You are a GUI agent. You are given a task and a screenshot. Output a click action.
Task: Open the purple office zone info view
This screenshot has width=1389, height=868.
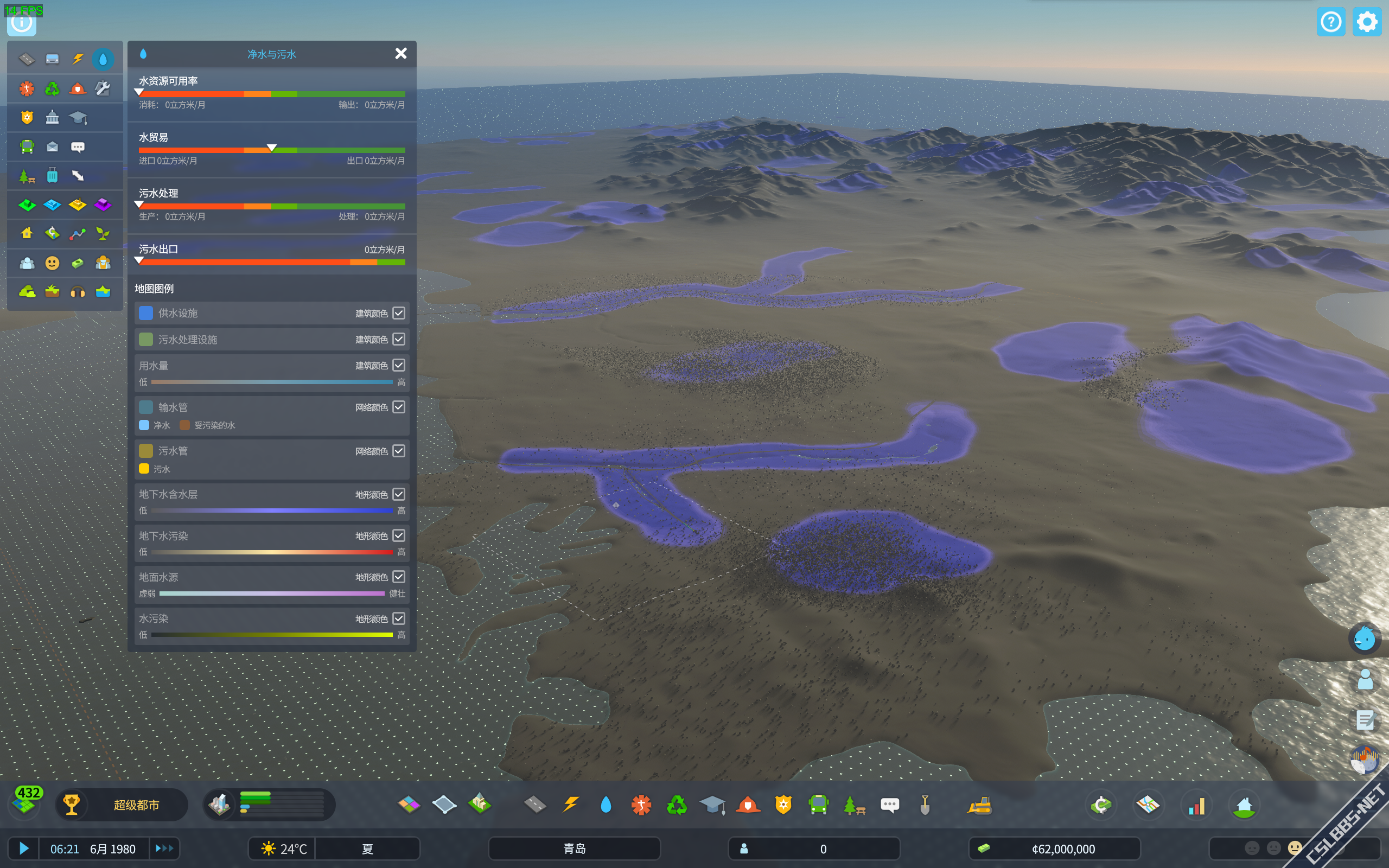point(103,205)
